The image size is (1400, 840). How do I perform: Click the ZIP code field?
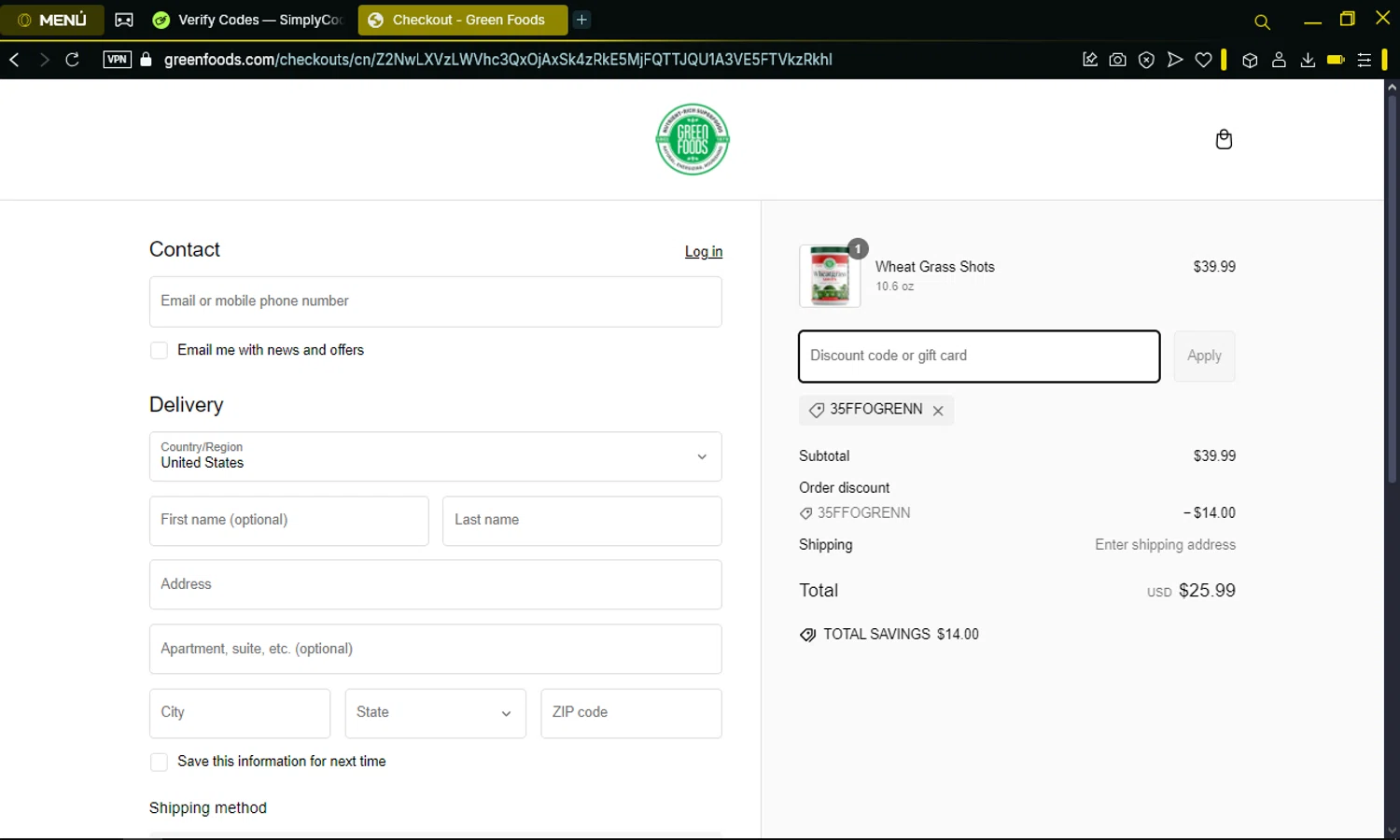point(631,713)
